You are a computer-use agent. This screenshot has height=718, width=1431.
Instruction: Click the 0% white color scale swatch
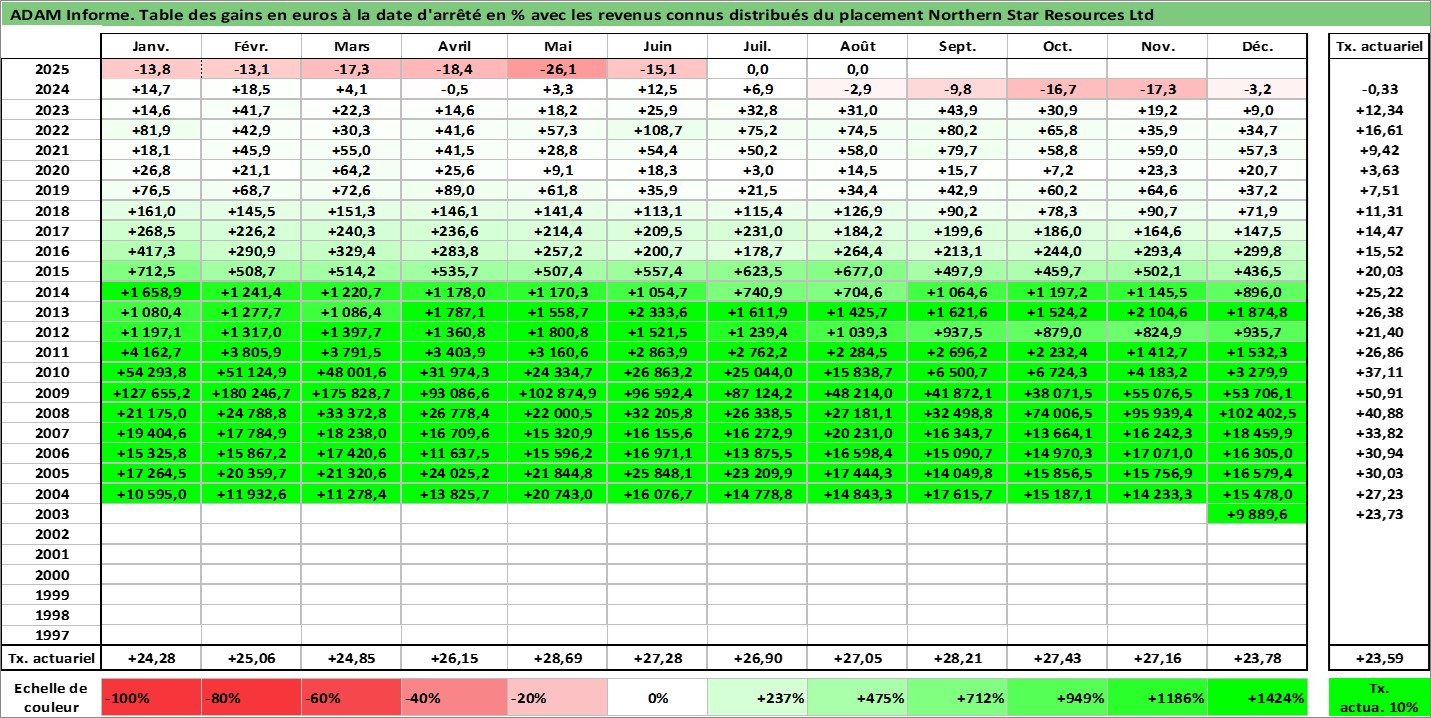click(658, 697)
